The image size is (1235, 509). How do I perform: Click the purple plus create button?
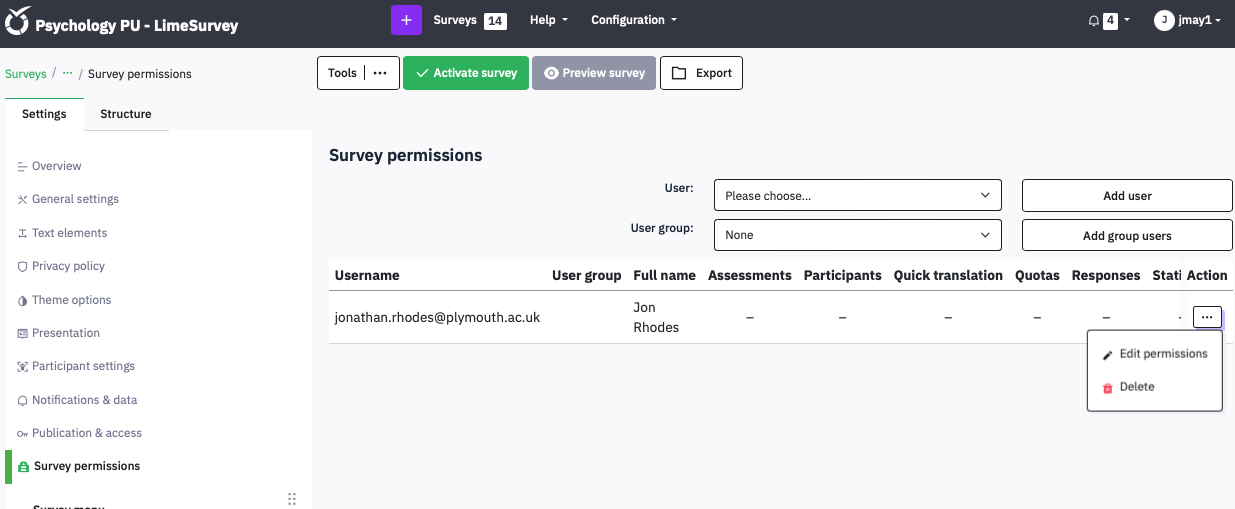[406, 20]
